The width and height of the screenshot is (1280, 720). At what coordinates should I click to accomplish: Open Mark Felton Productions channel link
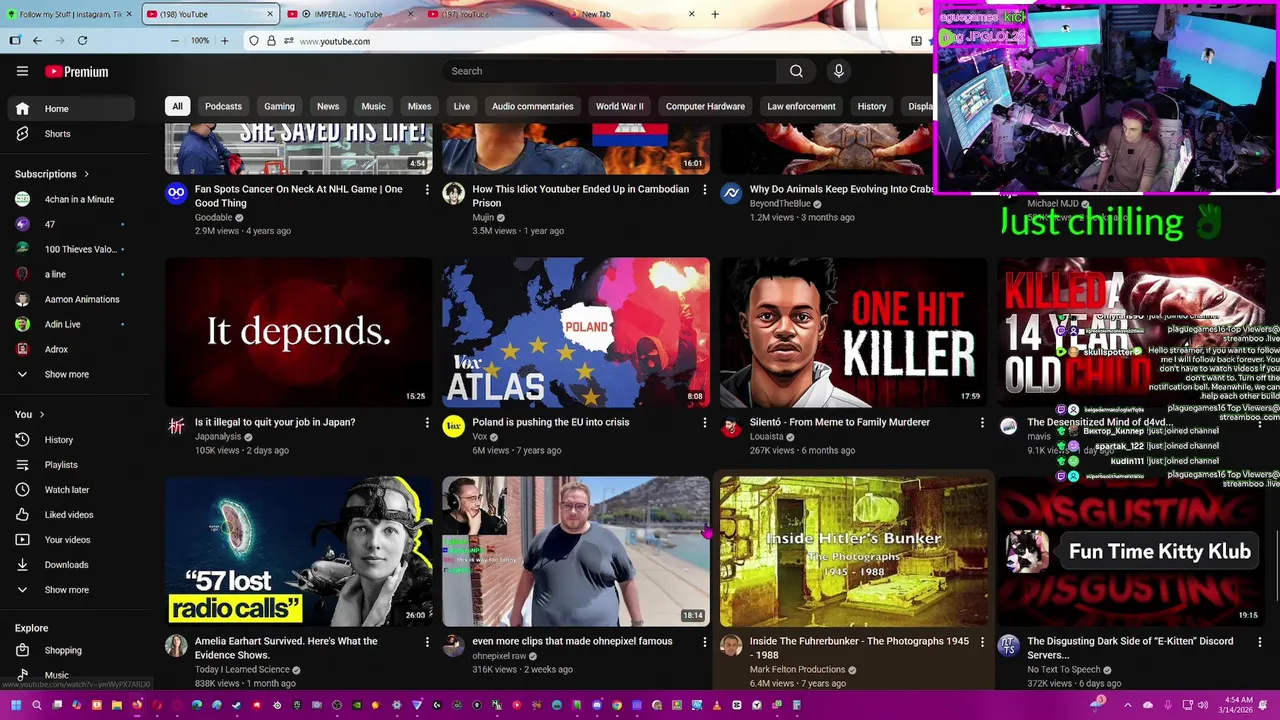click(x=797, y=670)
